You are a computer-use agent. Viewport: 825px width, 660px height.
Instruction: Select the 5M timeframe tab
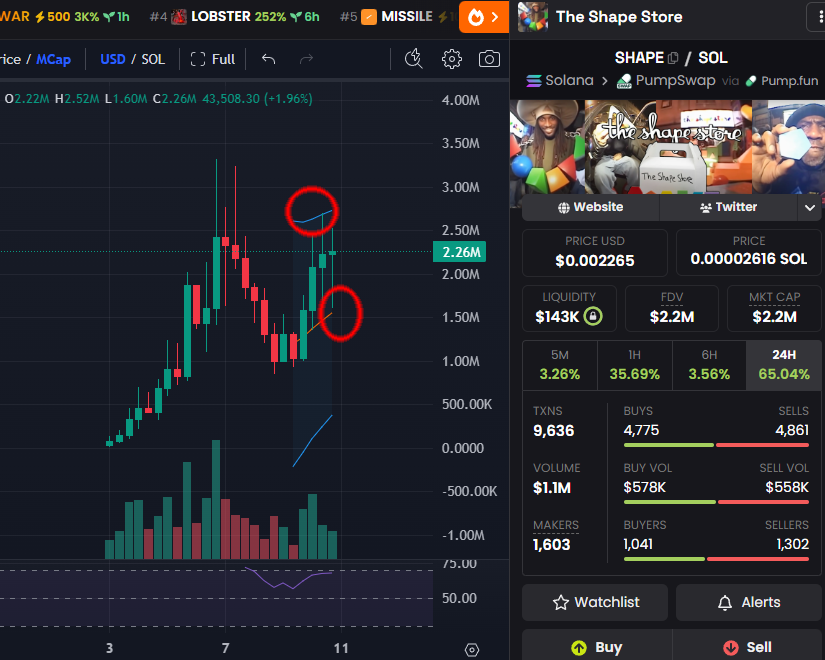coord(560,365)
